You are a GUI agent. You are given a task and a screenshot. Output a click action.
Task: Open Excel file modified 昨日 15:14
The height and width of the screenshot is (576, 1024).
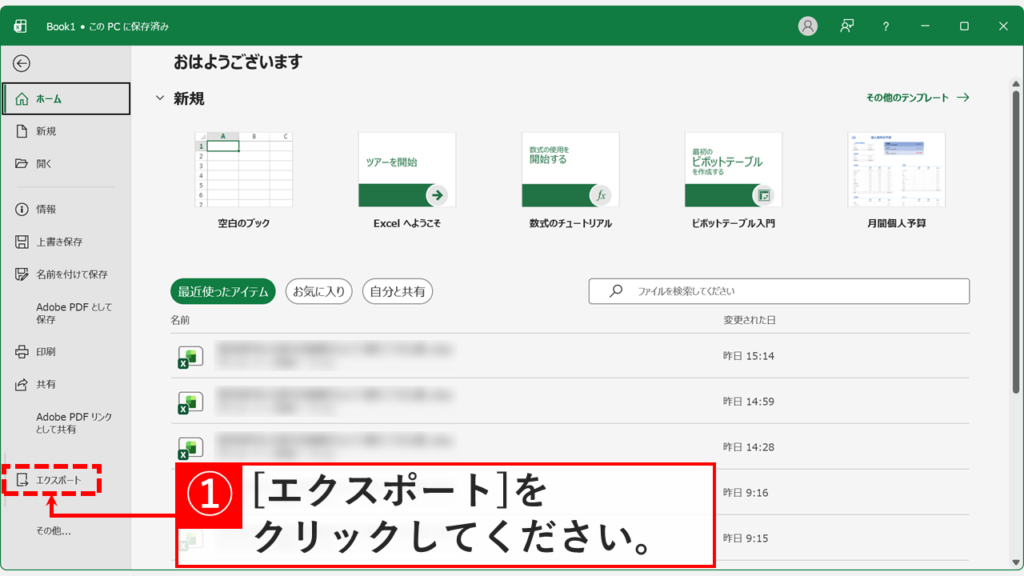(x=570, y=356)
